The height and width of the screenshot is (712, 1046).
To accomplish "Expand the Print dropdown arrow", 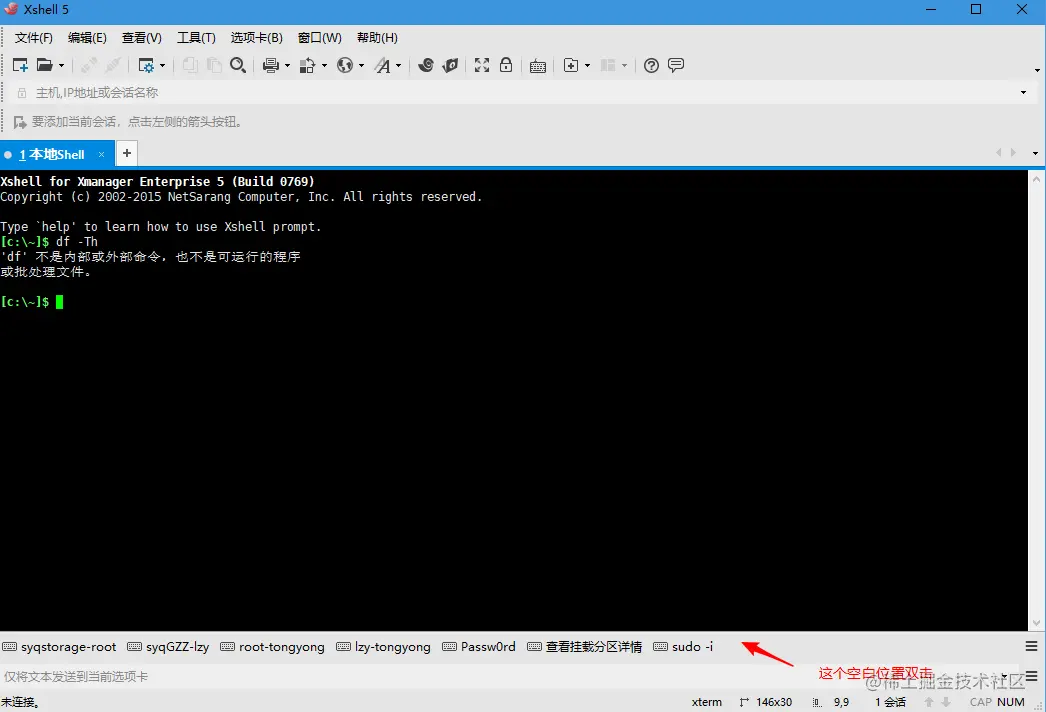I will (x=288, y=65).
